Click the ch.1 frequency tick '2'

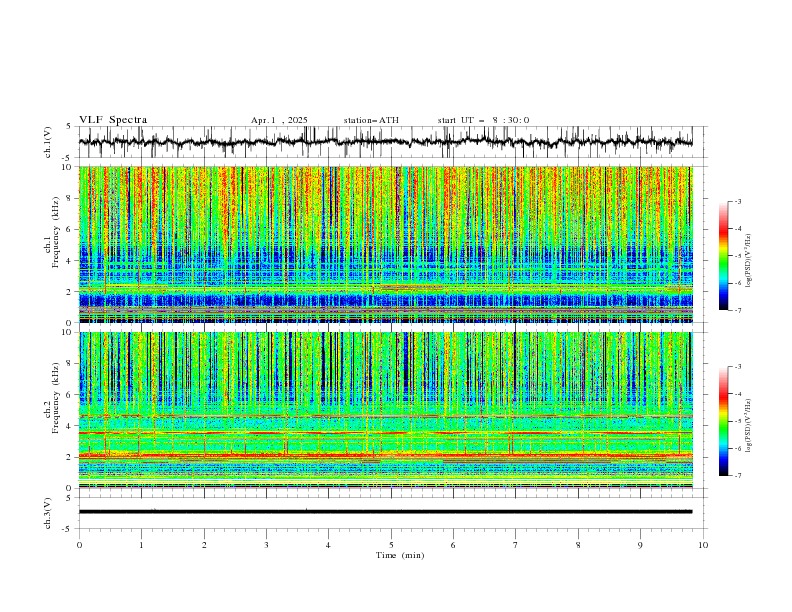(70, 292)
